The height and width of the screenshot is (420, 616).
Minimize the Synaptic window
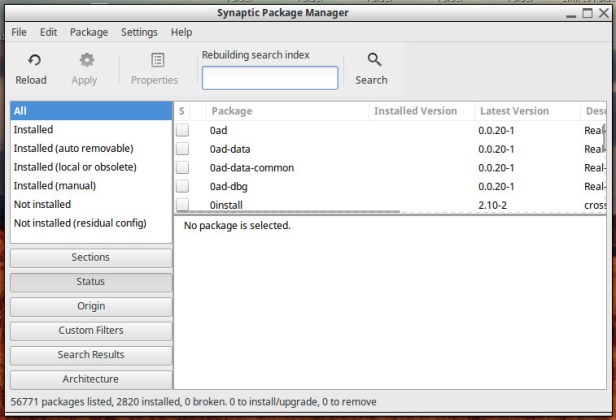click(x=567, y=13)
